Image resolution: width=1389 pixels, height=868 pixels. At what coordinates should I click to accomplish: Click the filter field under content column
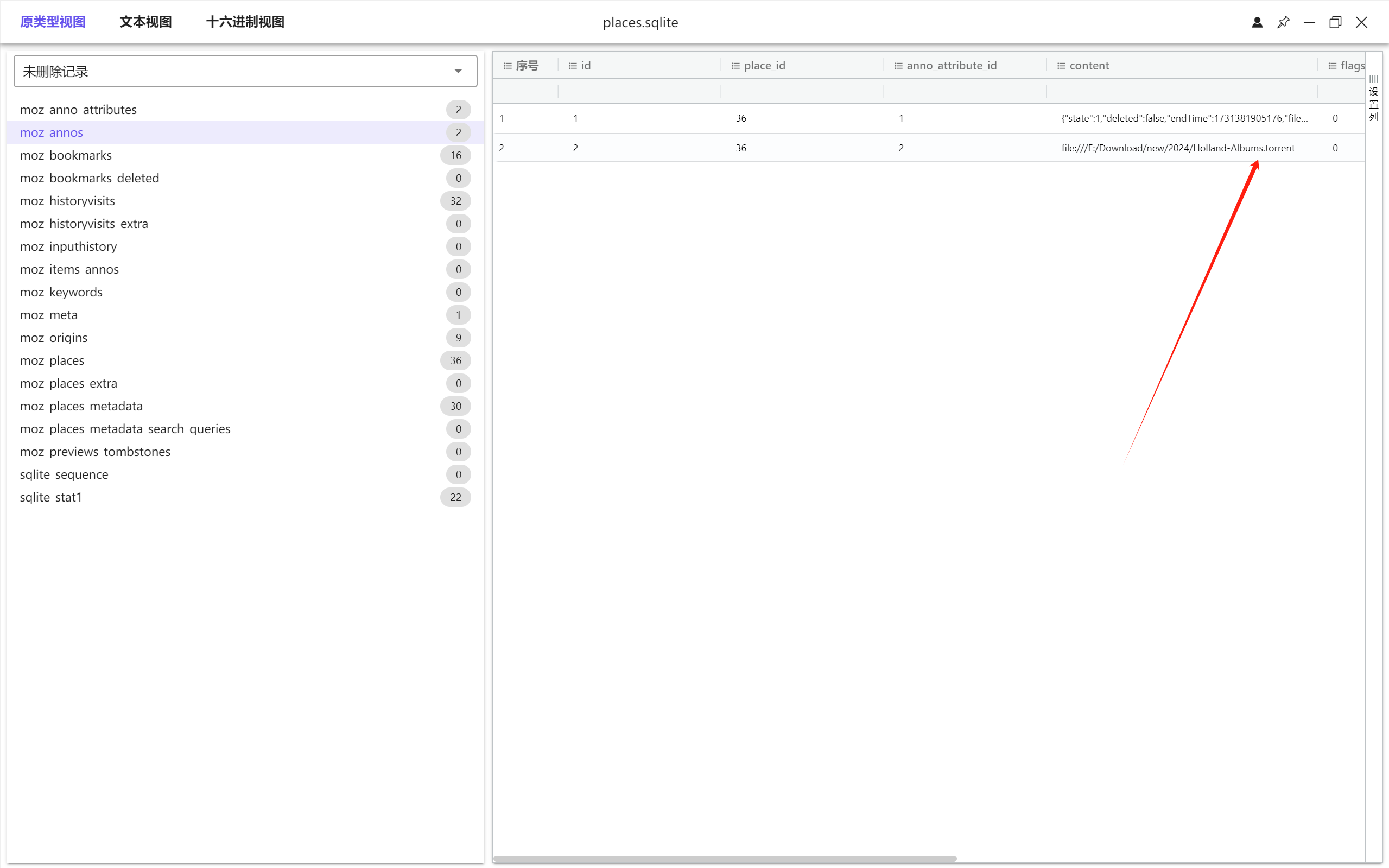click(1181, 91)
